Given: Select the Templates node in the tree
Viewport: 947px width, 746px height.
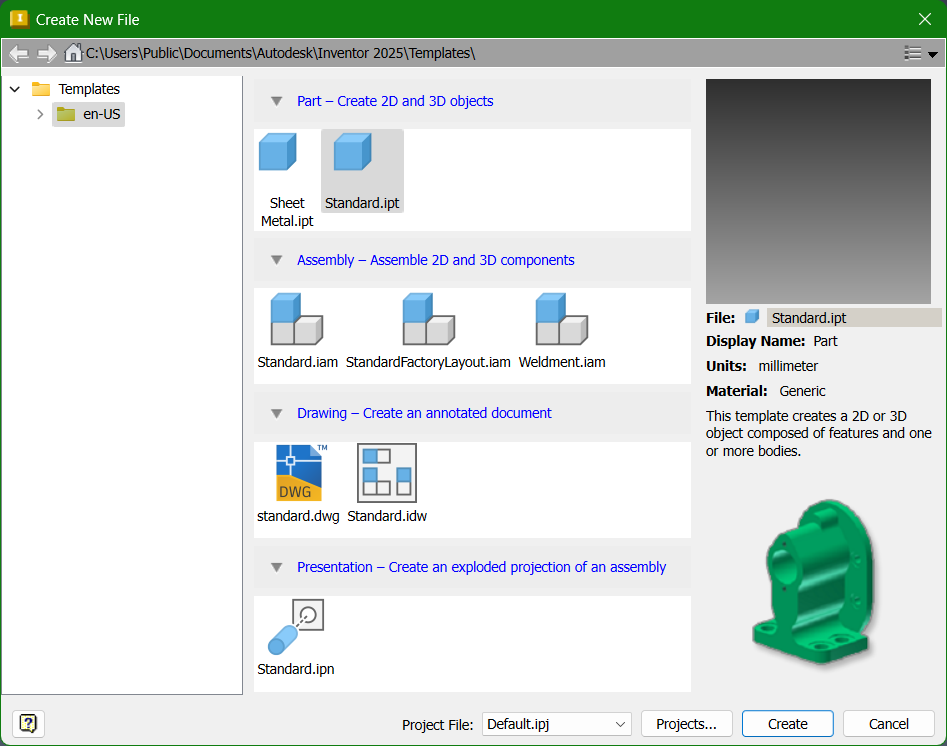Looking at the screenshot, I should (x=88, y=89).
